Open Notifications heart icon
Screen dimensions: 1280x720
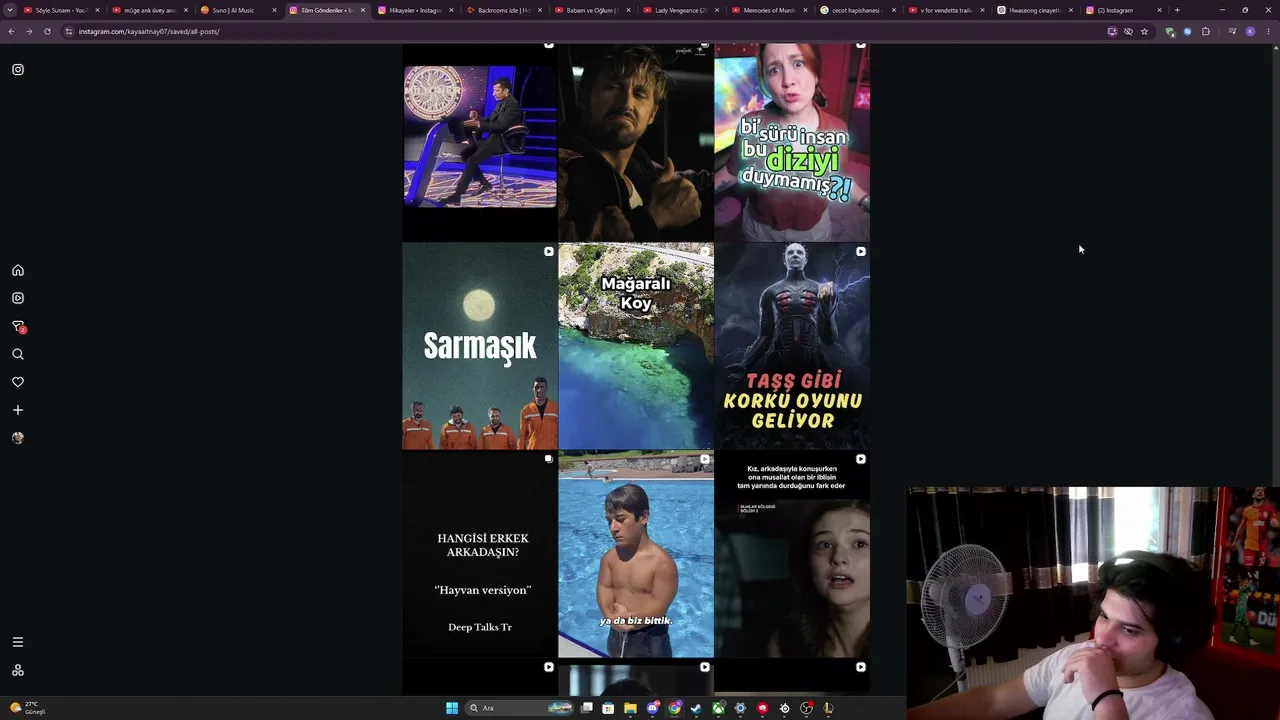click(x=18, y=382)
